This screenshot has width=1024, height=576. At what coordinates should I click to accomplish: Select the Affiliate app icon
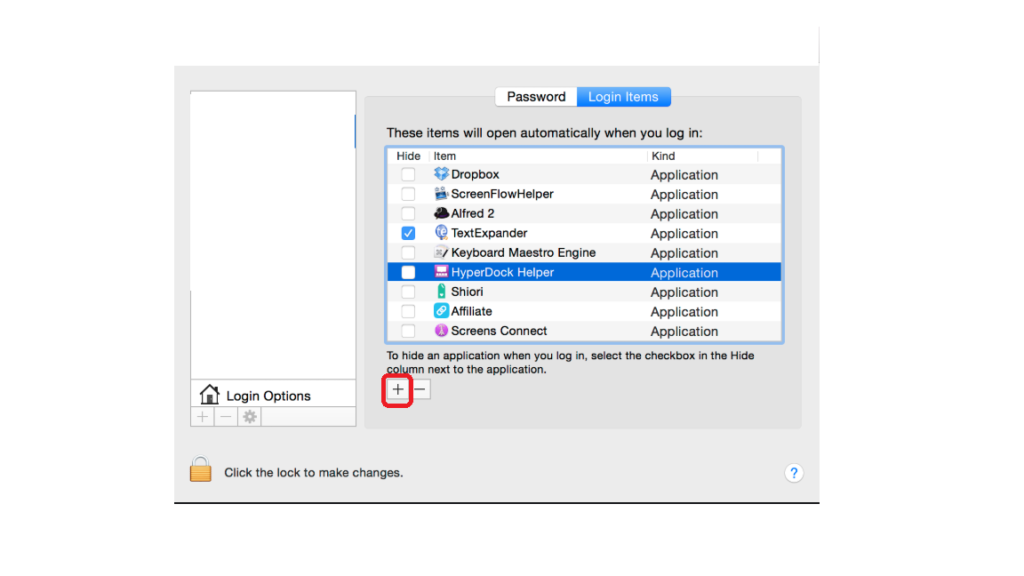click(441, 311)
